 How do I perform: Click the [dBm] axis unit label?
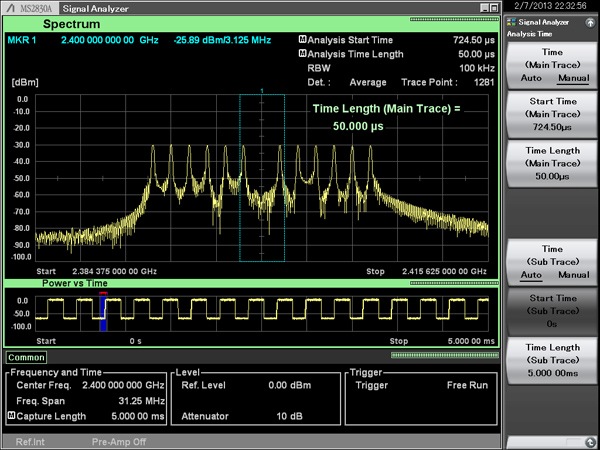click(x=25, y=82)
